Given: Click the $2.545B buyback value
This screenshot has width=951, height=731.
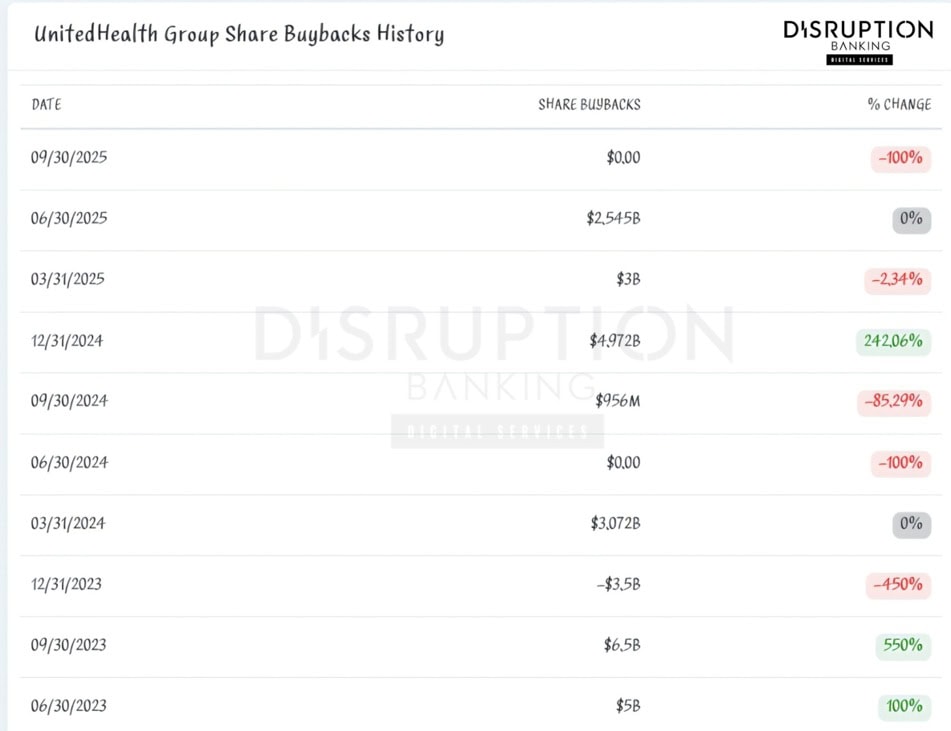Looking at the screenshot, I should [x=613, y=218].
